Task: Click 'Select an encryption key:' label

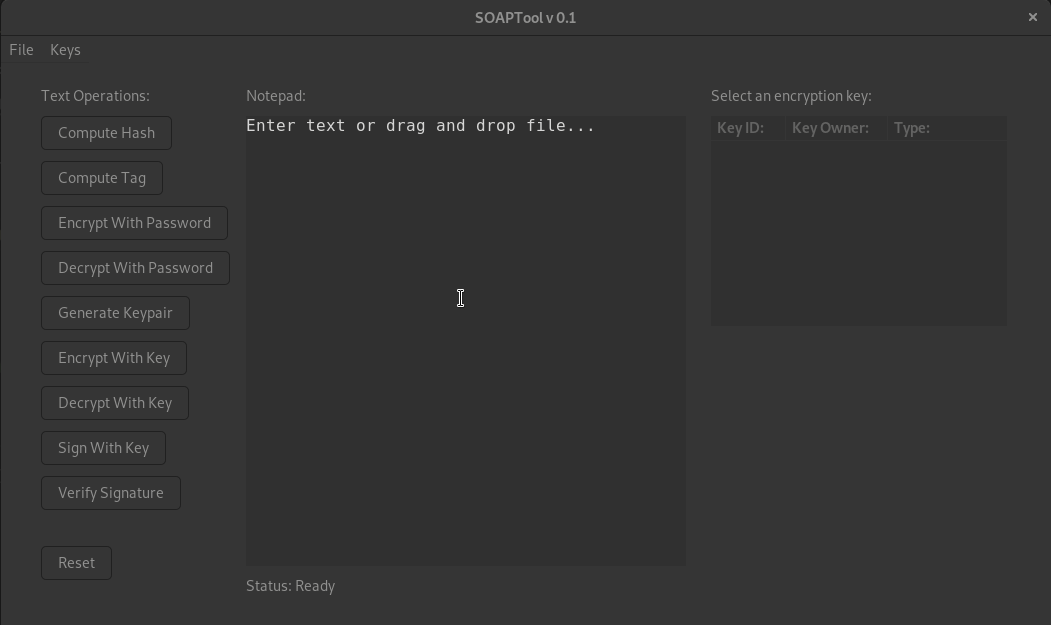Action: tap(791, 96)
